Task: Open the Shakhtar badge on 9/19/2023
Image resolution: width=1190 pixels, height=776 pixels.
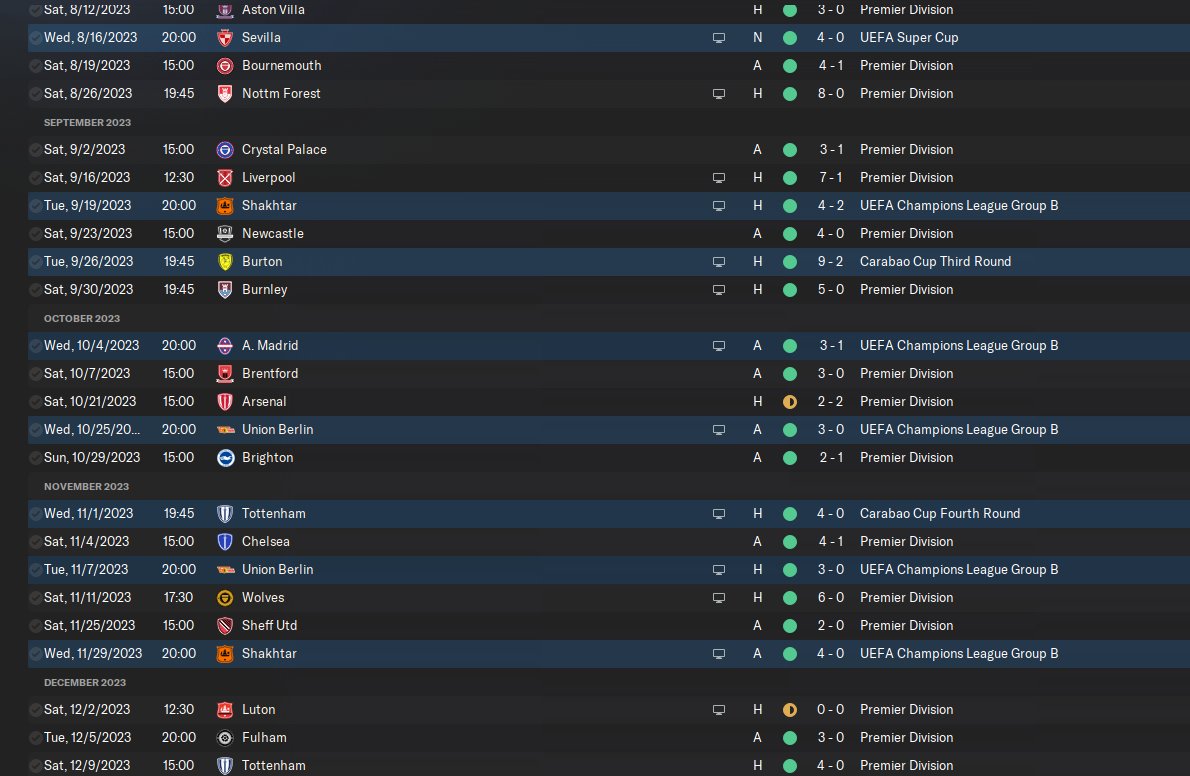Action: pyautogui.click(x=225, y=206)
